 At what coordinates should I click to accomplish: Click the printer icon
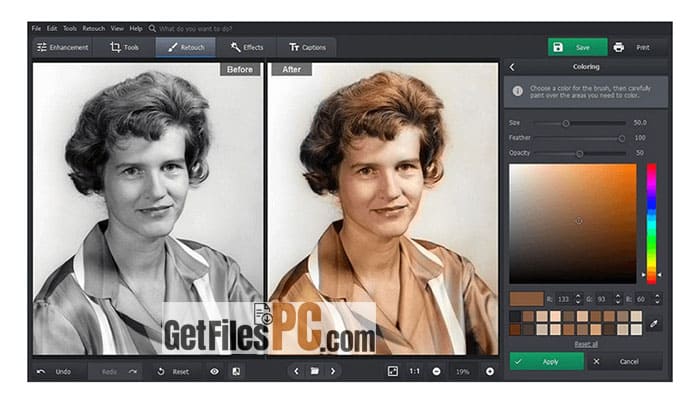coord(618,47)
